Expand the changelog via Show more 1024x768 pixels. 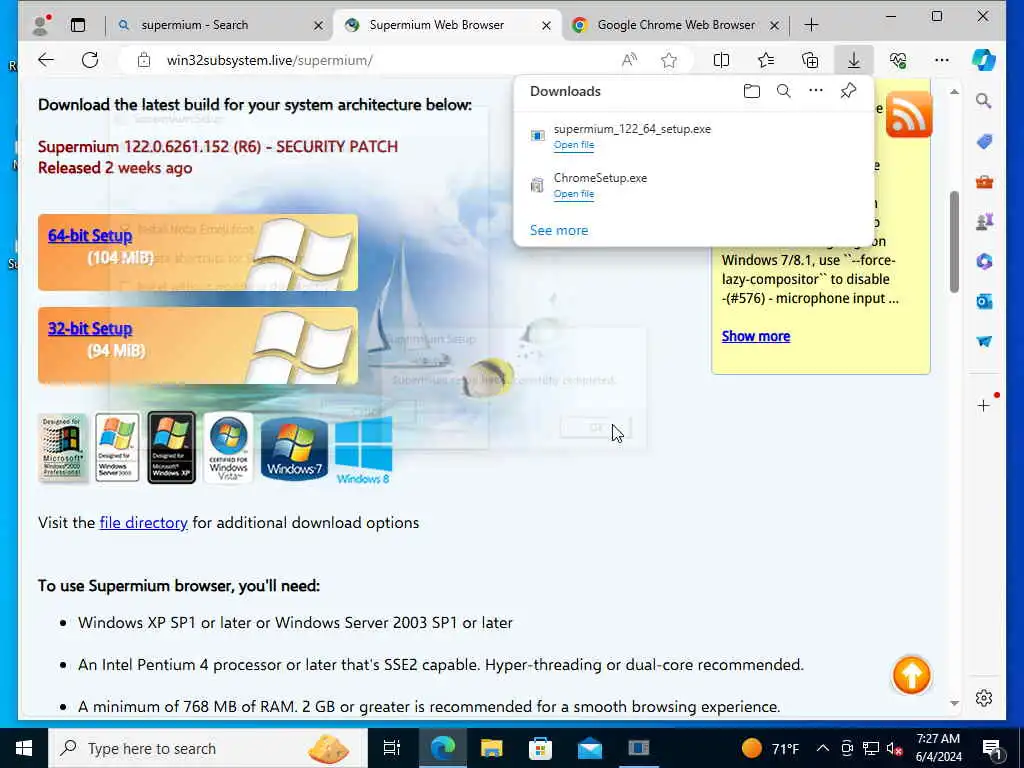point(756,336)
